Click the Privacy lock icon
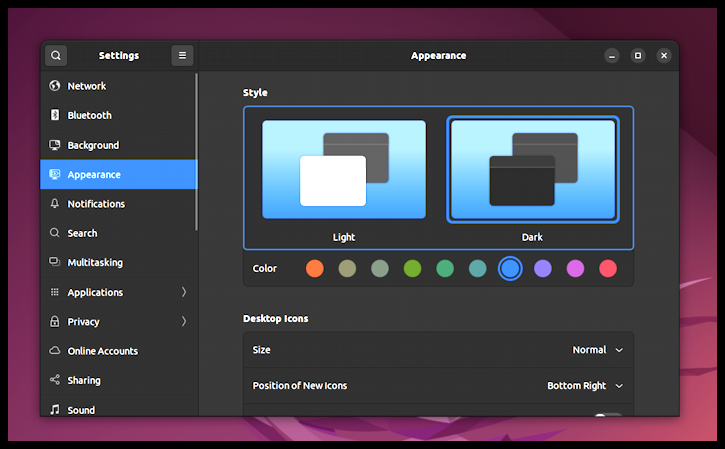725x449 pixels. pos(55,321)
